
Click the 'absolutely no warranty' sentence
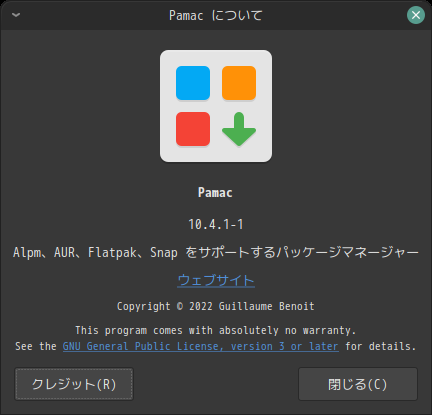(216, 330)
